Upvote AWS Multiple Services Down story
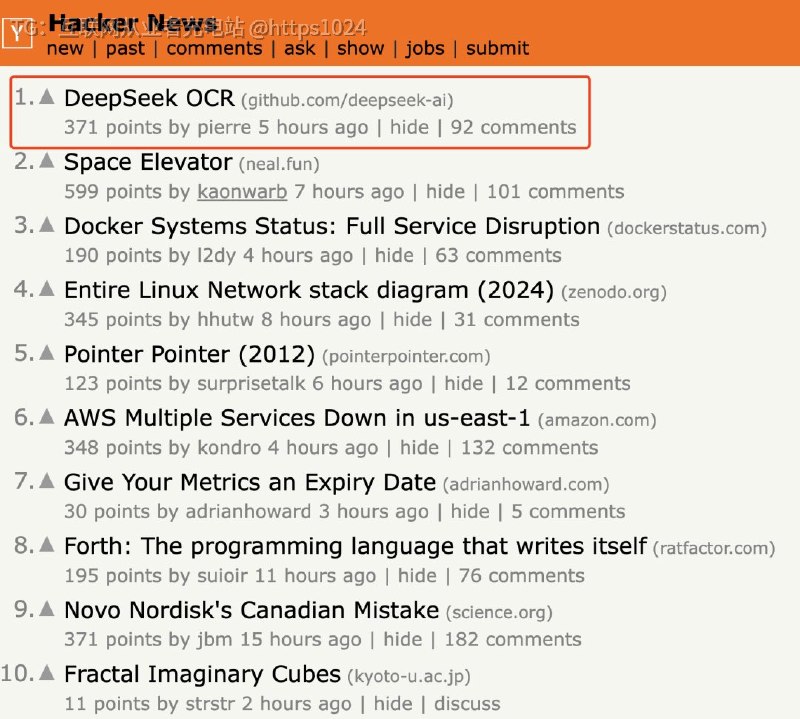This screenshot has width=800, height=719. coord(47,416)
